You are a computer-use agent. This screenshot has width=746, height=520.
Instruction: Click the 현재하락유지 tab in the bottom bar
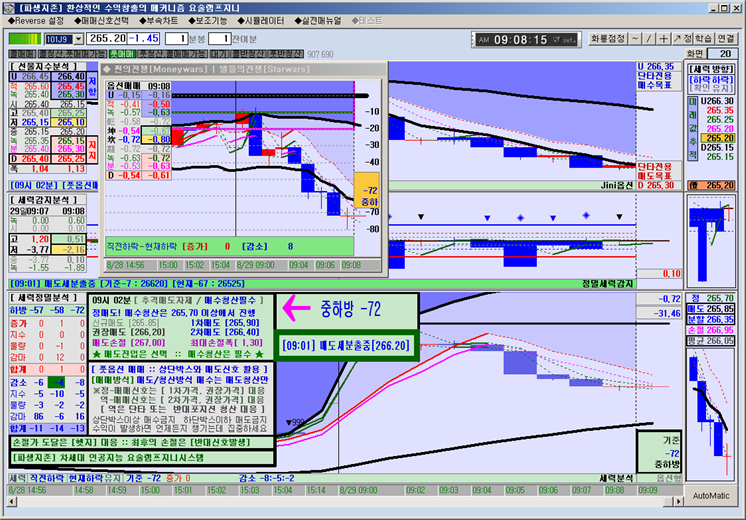(95, 478)
